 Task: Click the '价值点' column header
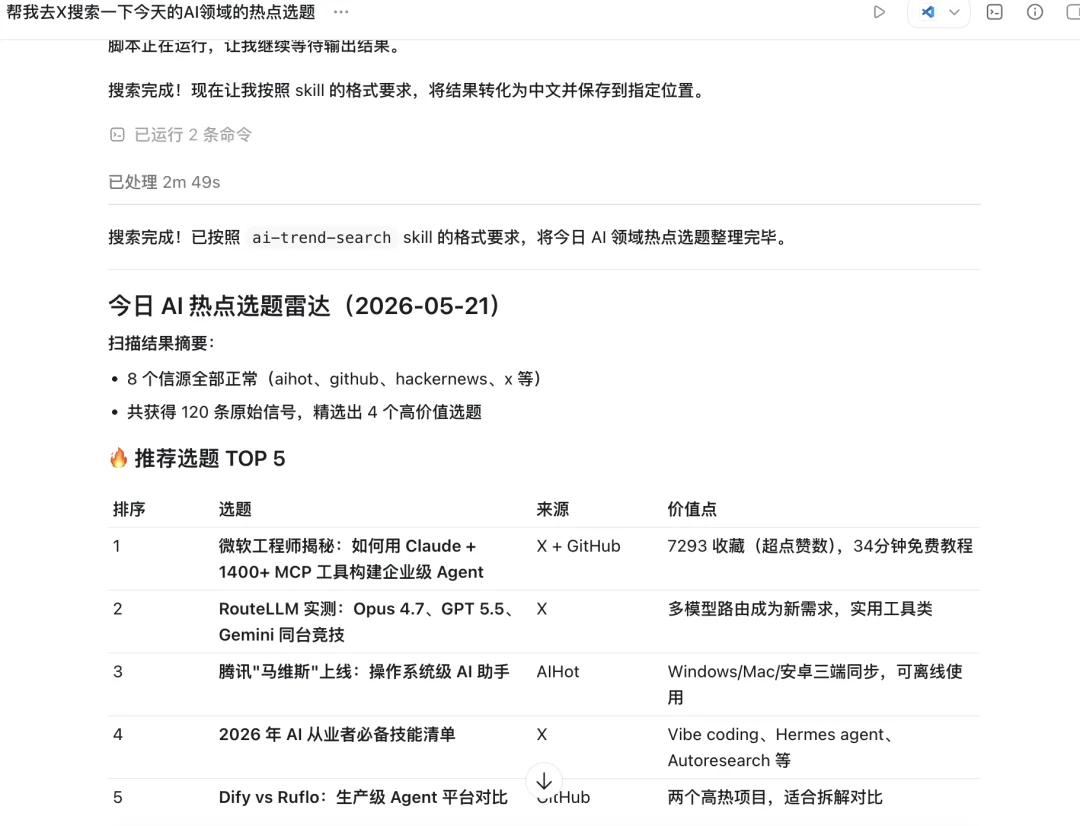692,509
